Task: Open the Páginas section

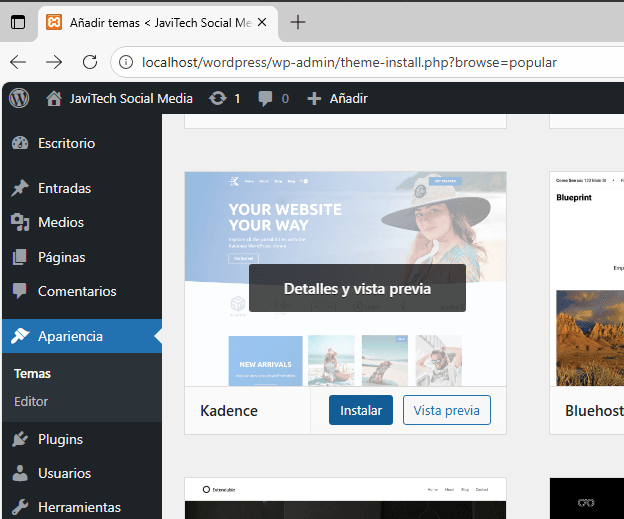Action: (x=61, y=257)
